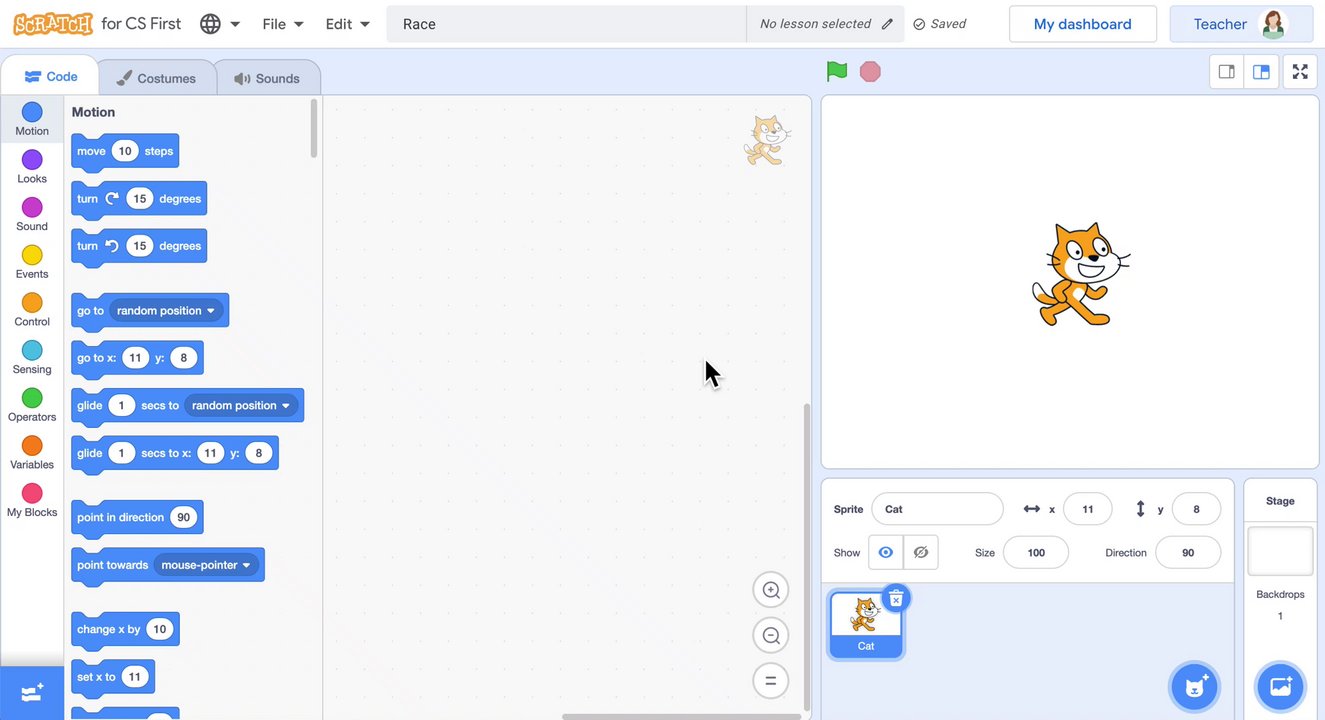Hide the sprite with crossed-eye button
The height and width of the screenshot is (720, 1325).
[921, 552]
